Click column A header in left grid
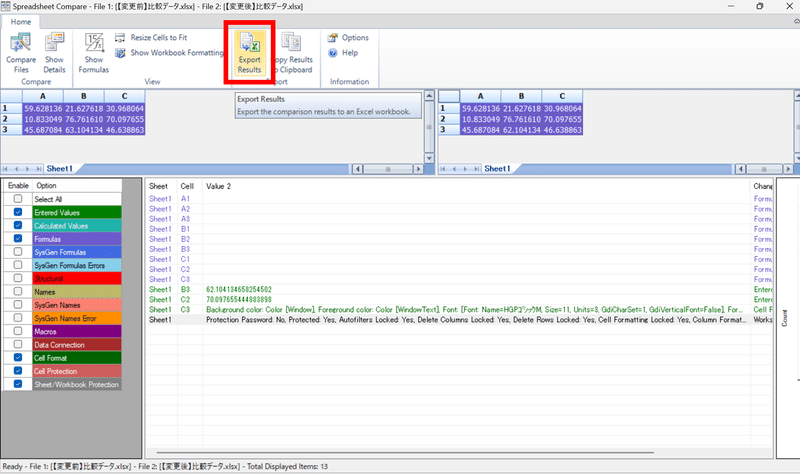 [43, 96]
